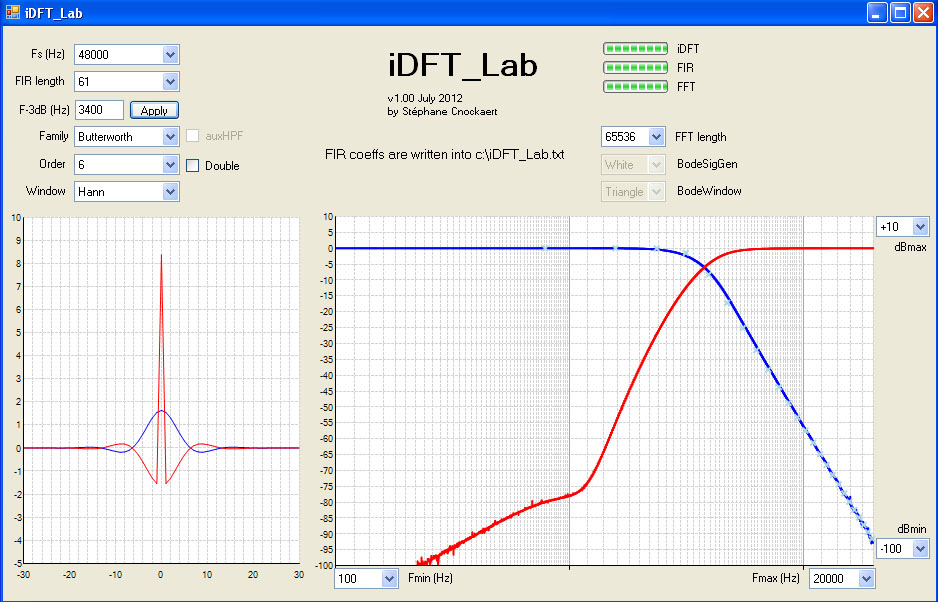
Task: Toggle the auxHPF checkbox
Action: pos(193,136)
